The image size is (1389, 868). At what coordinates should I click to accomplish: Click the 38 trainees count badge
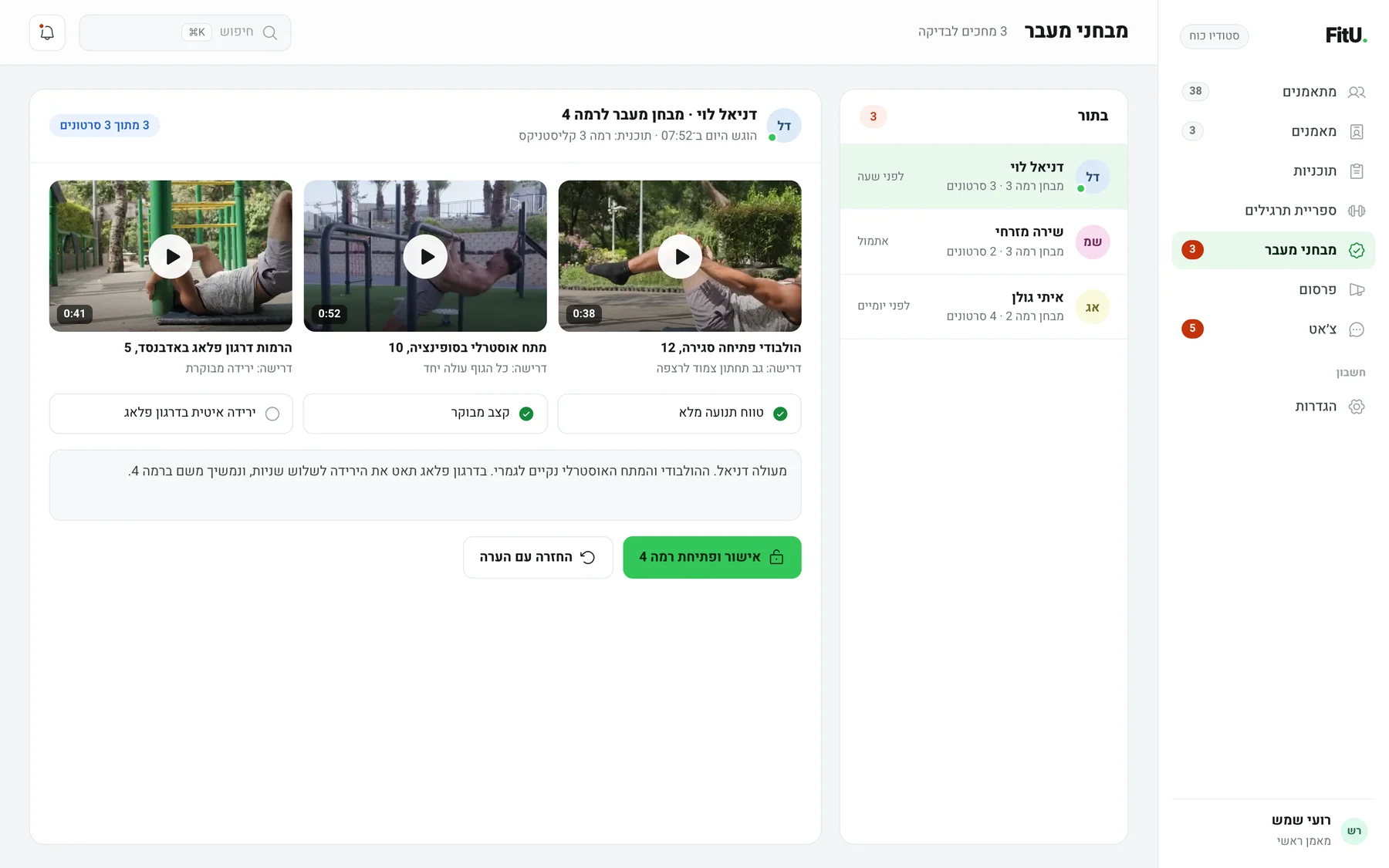coord(1195,91)
